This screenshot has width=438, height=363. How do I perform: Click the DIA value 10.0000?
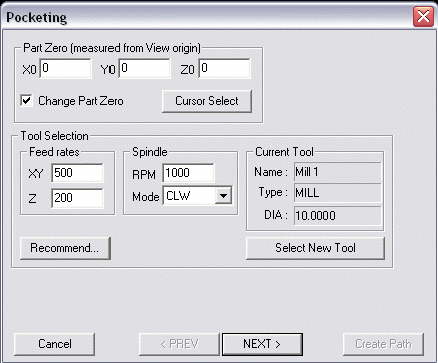click(x=338, y=216)
